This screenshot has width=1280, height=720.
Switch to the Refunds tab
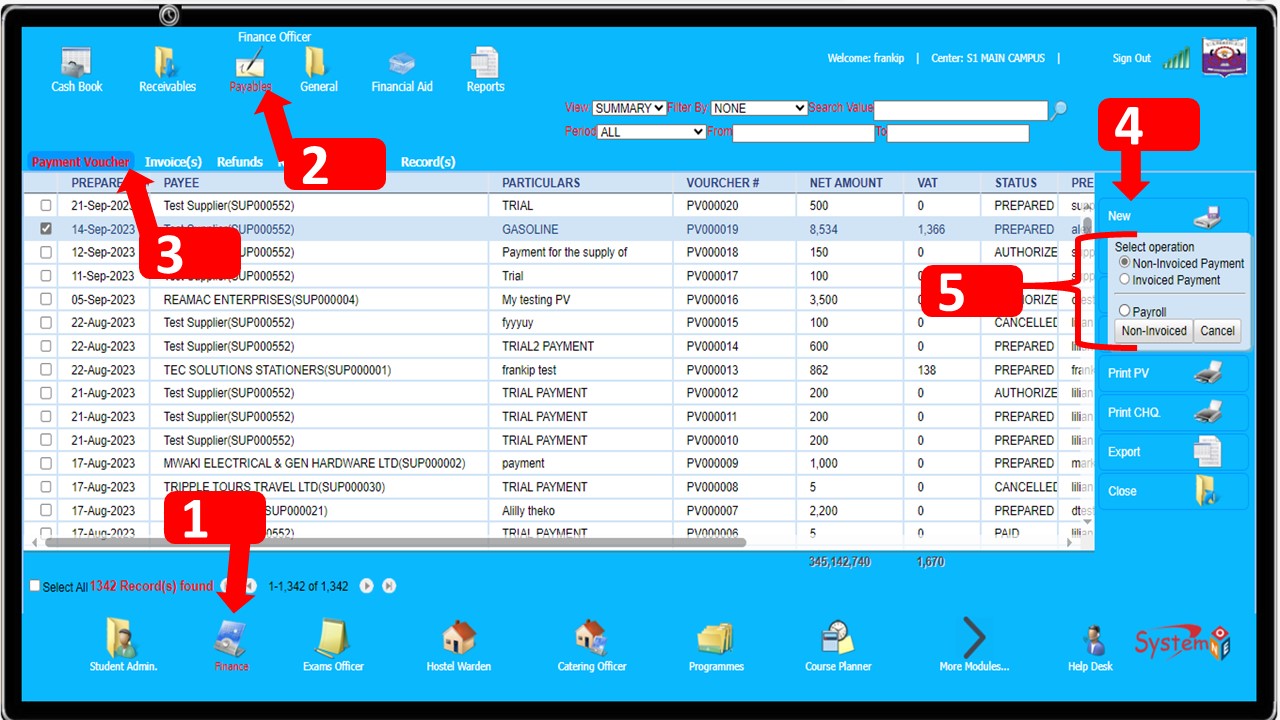tap(240, 162)
